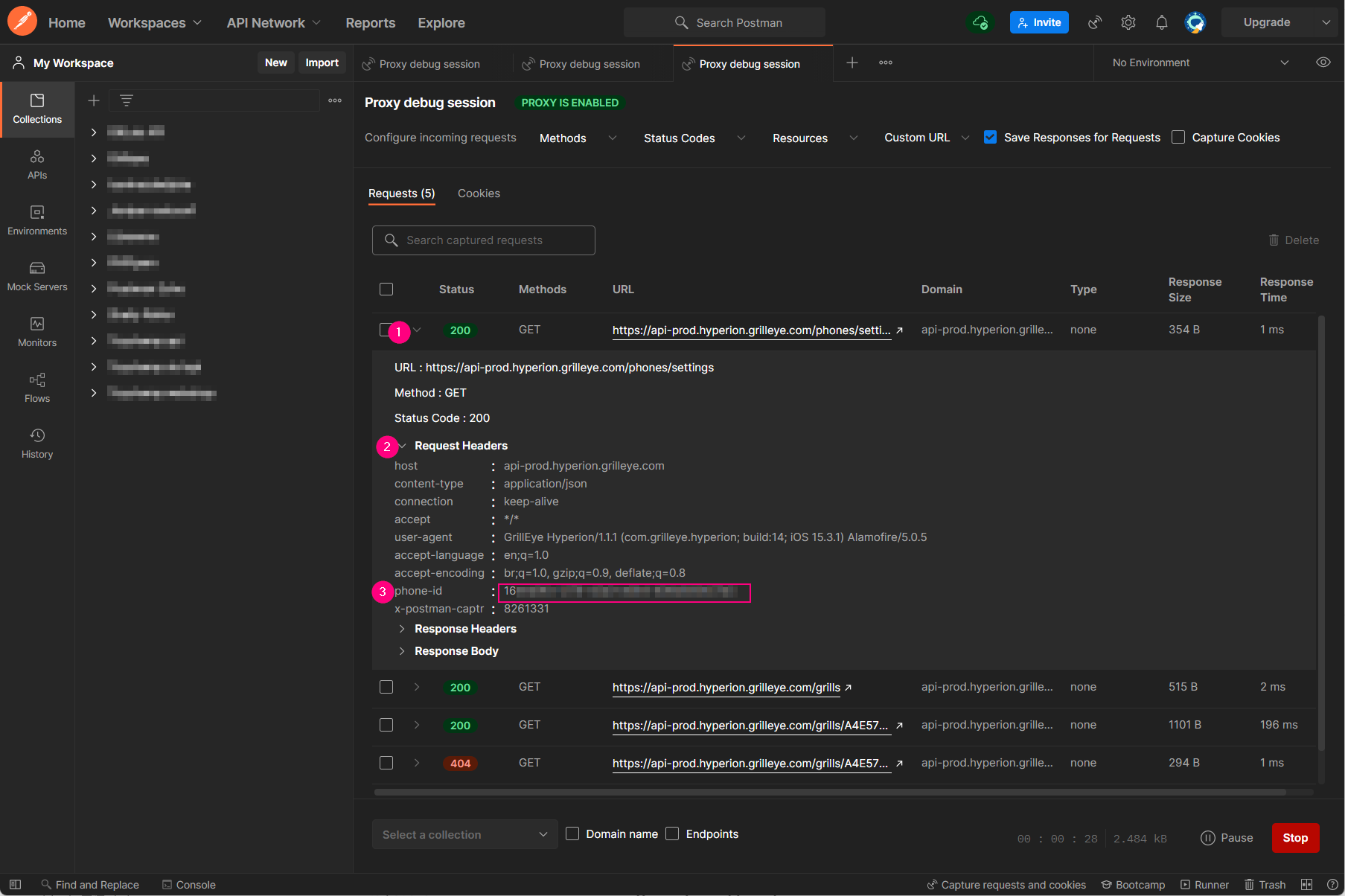Open the Custom URL filter dropdown
Image resolution: width=1345 pixels, height=896 pixels.
tap(927, 138)
